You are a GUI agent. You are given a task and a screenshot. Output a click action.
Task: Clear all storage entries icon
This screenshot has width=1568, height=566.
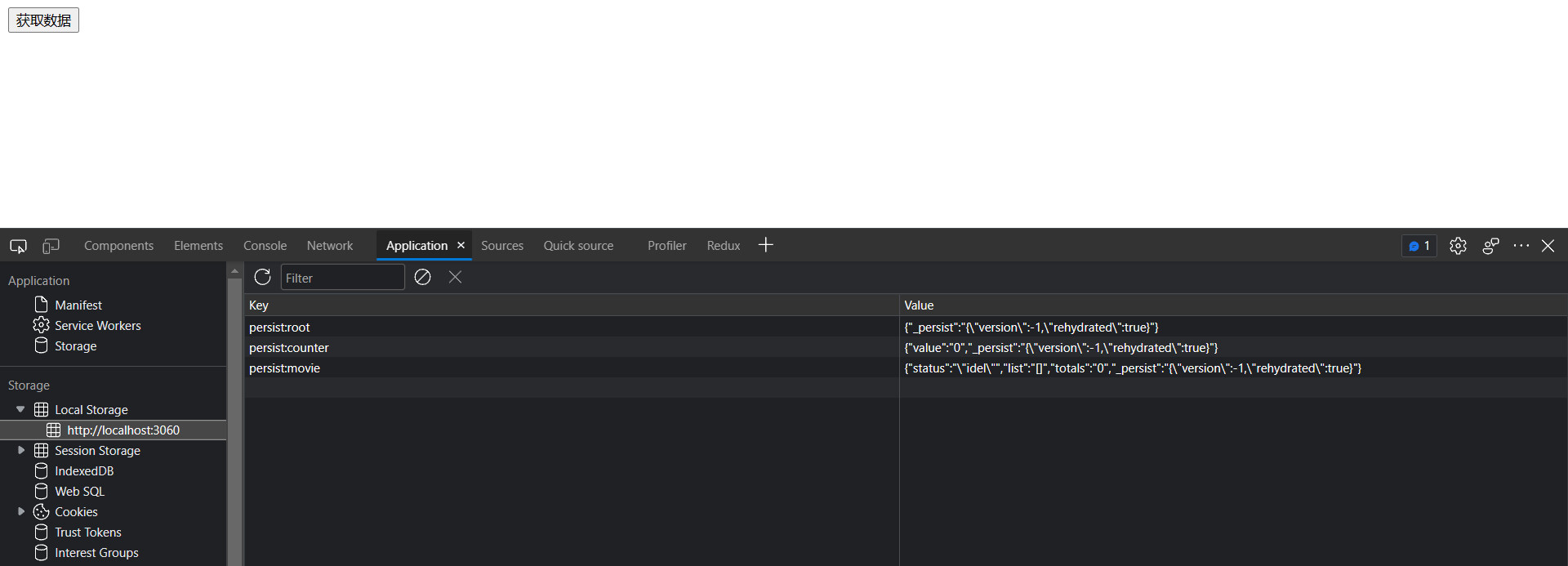point(422,277)
